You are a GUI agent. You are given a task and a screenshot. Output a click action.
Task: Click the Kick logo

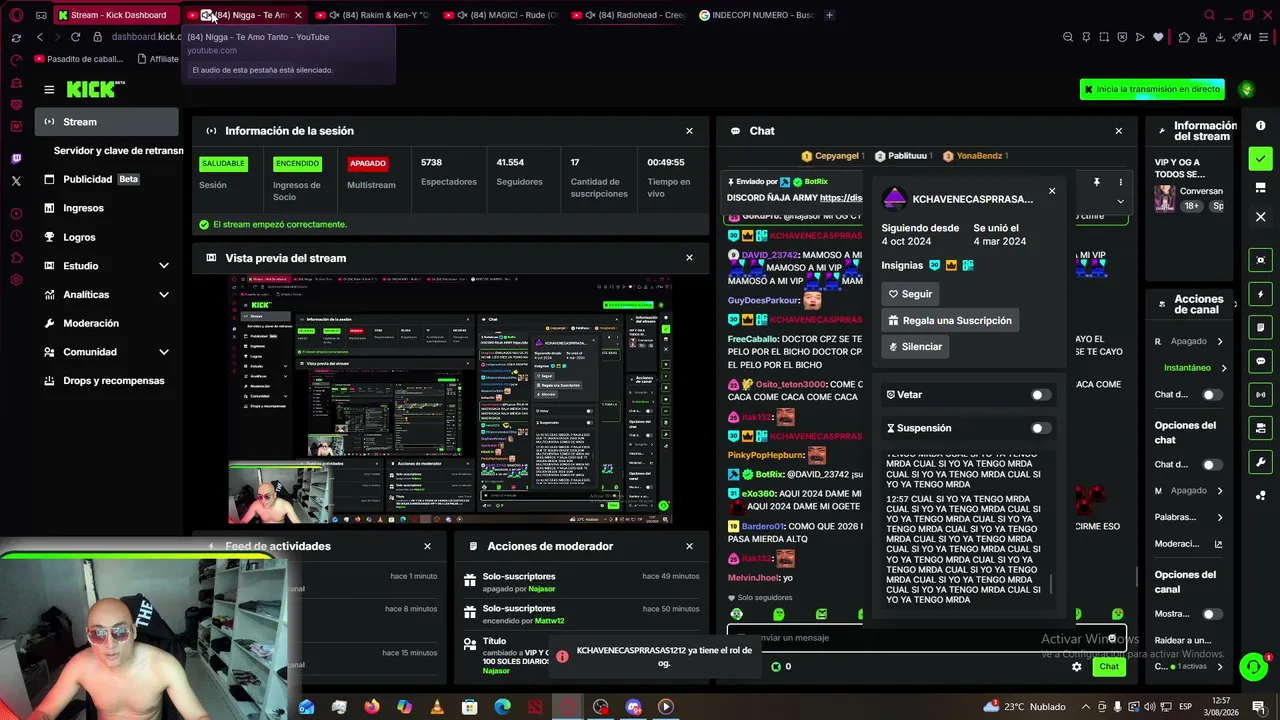tap(95, 89)
